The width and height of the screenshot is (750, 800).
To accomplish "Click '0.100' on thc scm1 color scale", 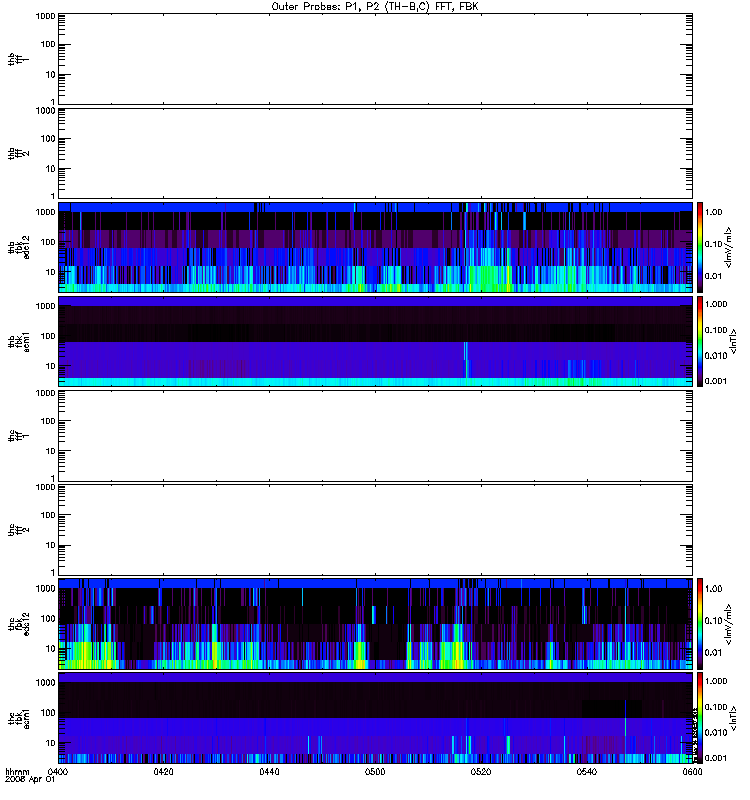I will 716,707.
